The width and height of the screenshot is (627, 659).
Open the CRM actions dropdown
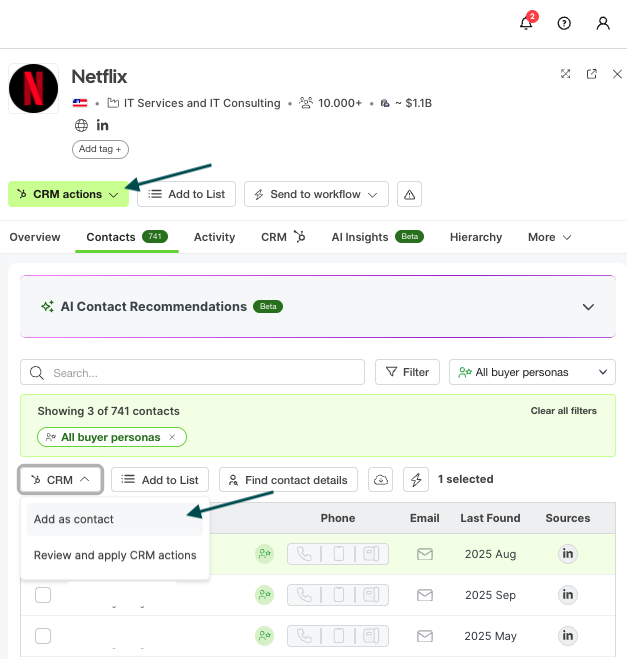coord(68,194)
